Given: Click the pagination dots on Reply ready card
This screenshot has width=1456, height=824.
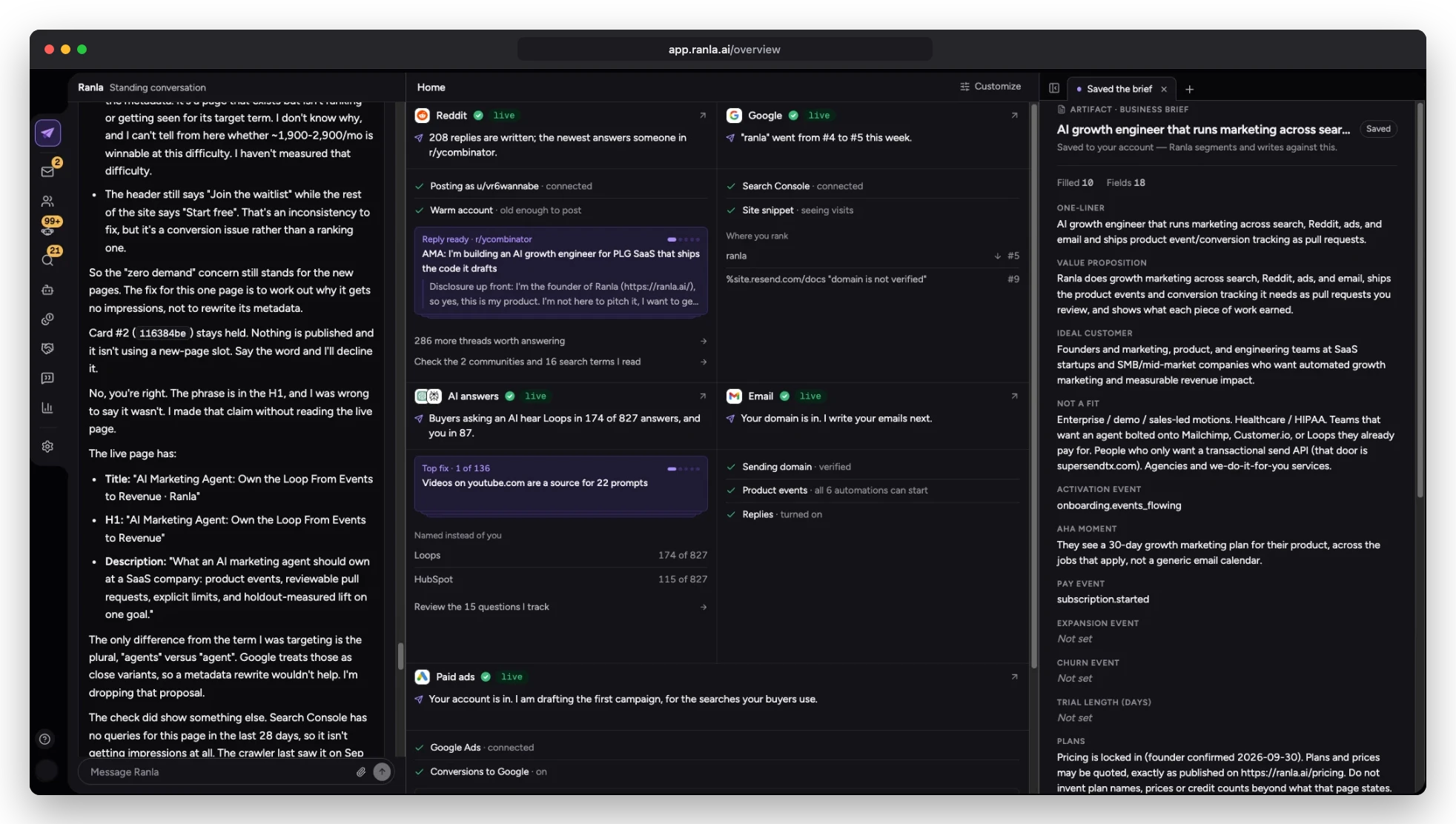Looking at the screenshot, I should pos(683,239).
